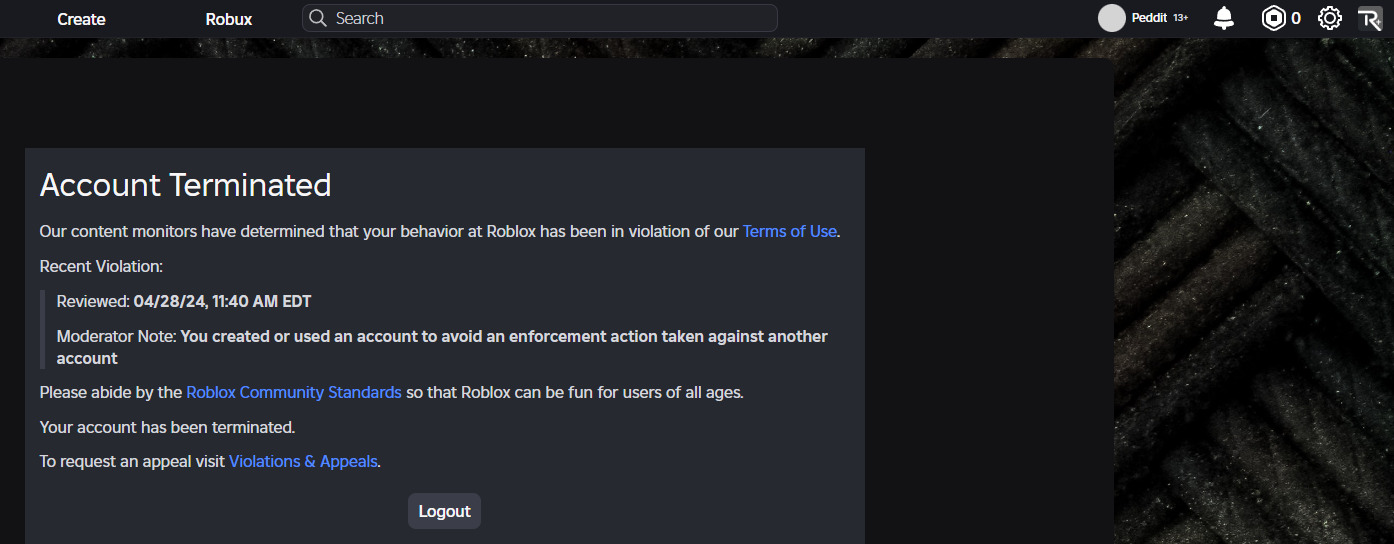This screenshot has width=1394, height=544.
Task: Follow the Terms of Use link
Action: click(789, 231)
